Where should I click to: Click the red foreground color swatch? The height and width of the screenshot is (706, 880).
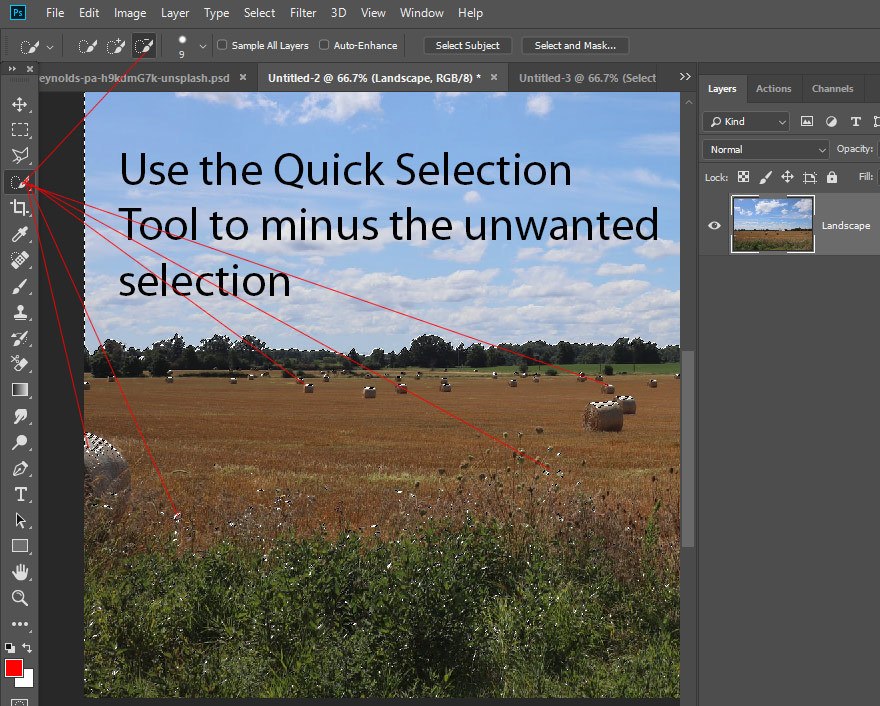point(14,668)
